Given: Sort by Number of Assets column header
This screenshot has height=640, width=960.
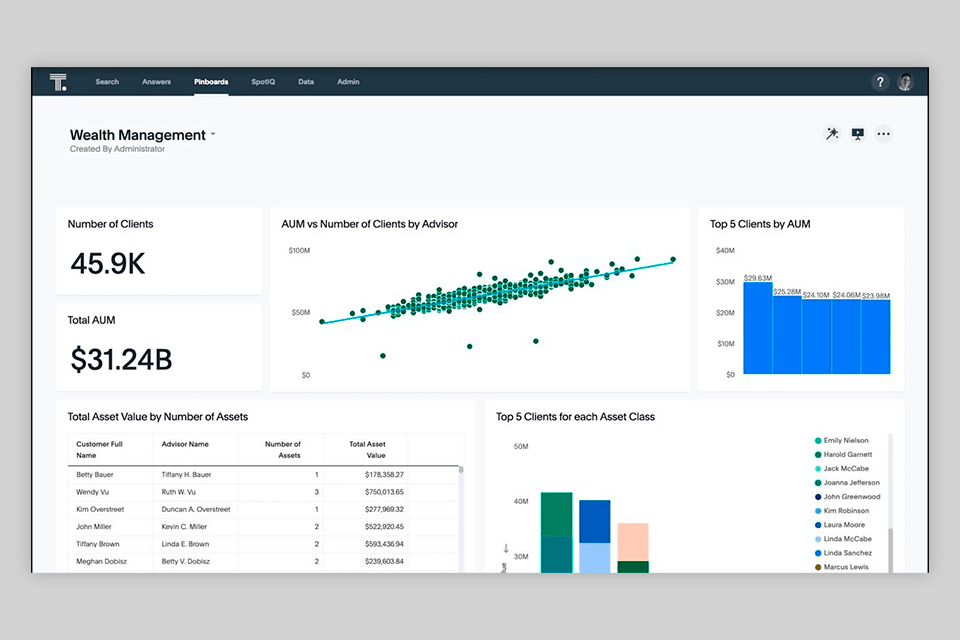Looking at the screenshot, I should [x=283, y=450].
